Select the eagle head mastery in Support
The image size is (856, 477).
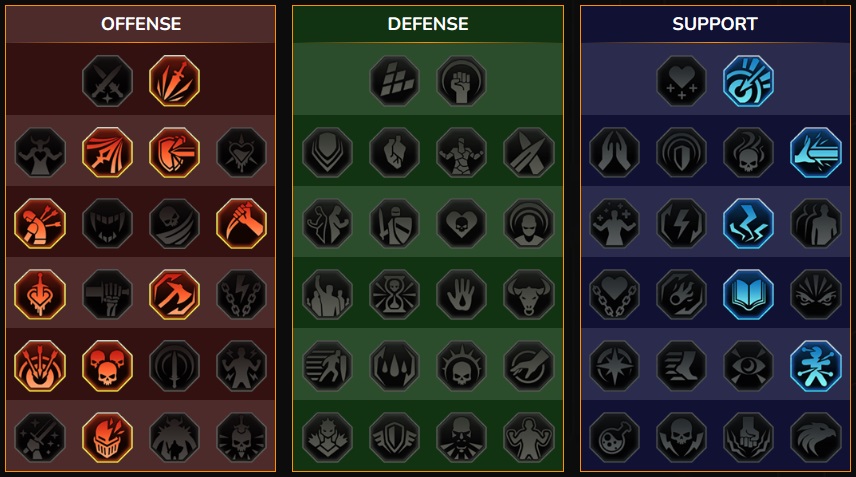[x=816, y=437]
